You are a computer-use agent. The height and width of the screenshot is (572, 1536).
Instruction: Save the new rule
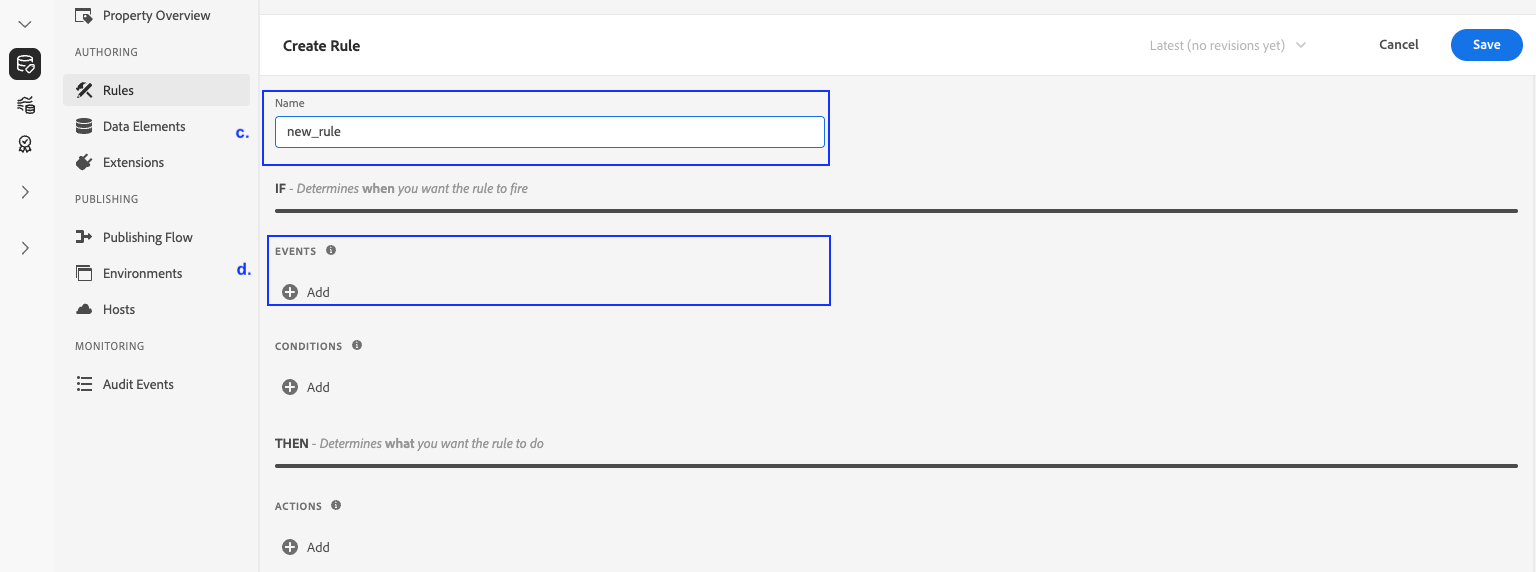coord(1486,45)
